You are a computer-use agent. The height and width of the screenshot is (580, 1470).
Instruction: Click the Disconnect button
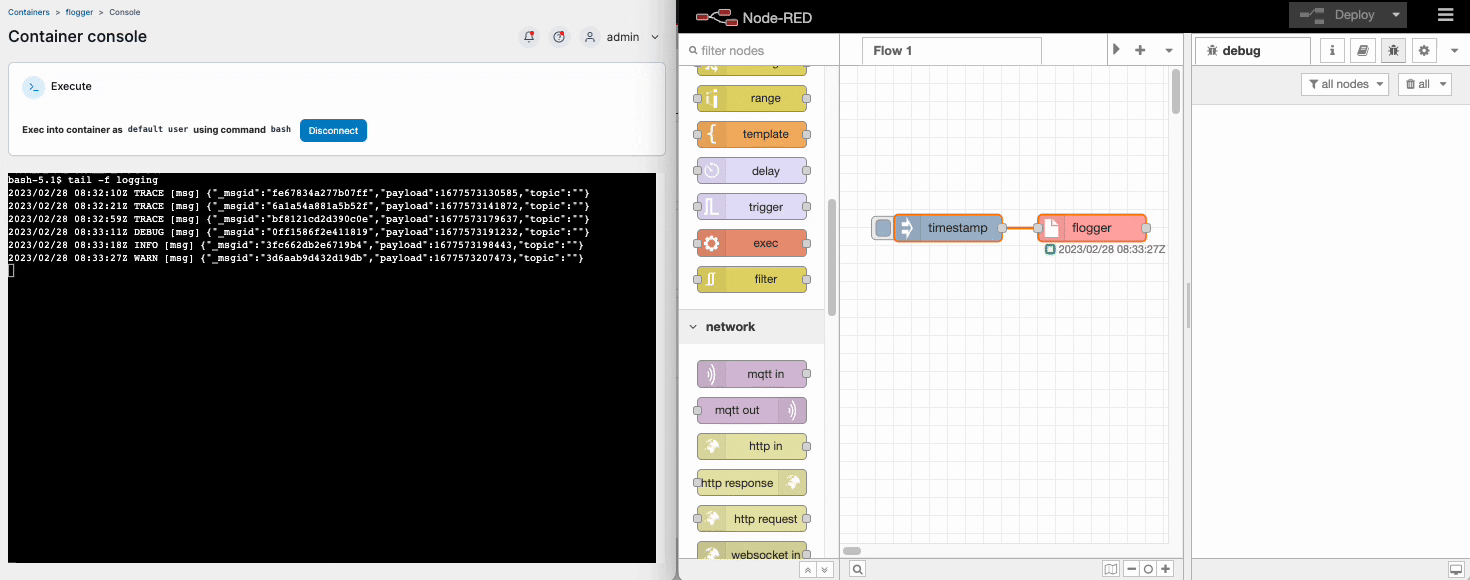pos(333,130)
